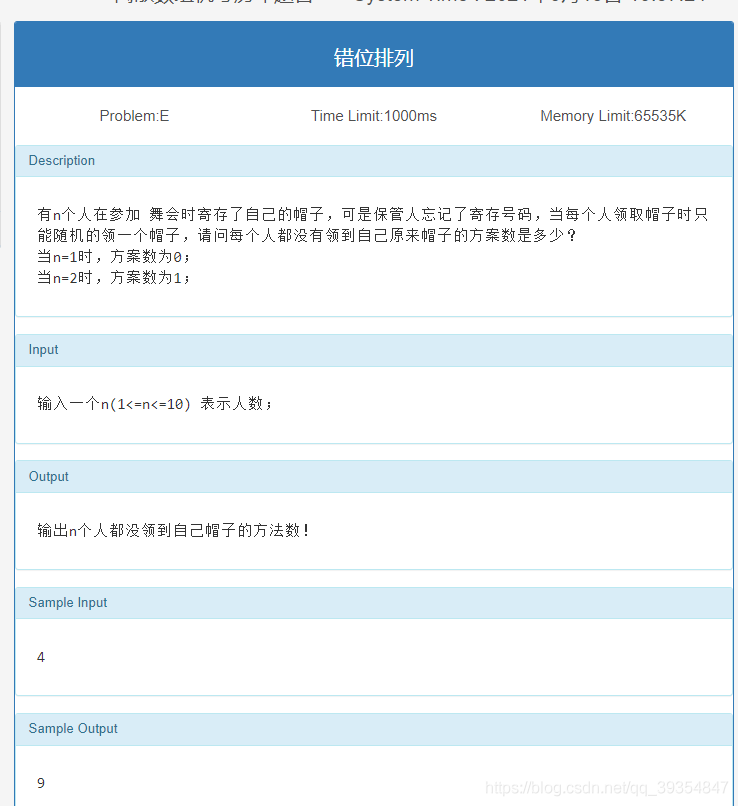Click the description line starting 能随机的领一个帽子
The width and height of the screenshot is (738, 806).
point(307,235)
